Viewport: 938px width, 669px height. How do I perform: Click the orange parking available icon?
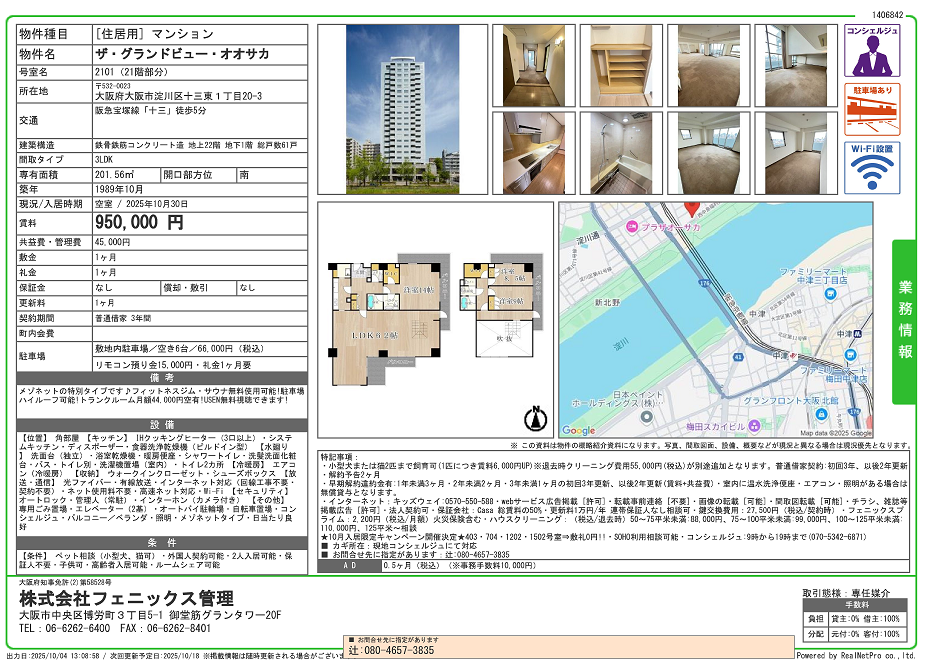pyautogui.click(x=872, y=108)
